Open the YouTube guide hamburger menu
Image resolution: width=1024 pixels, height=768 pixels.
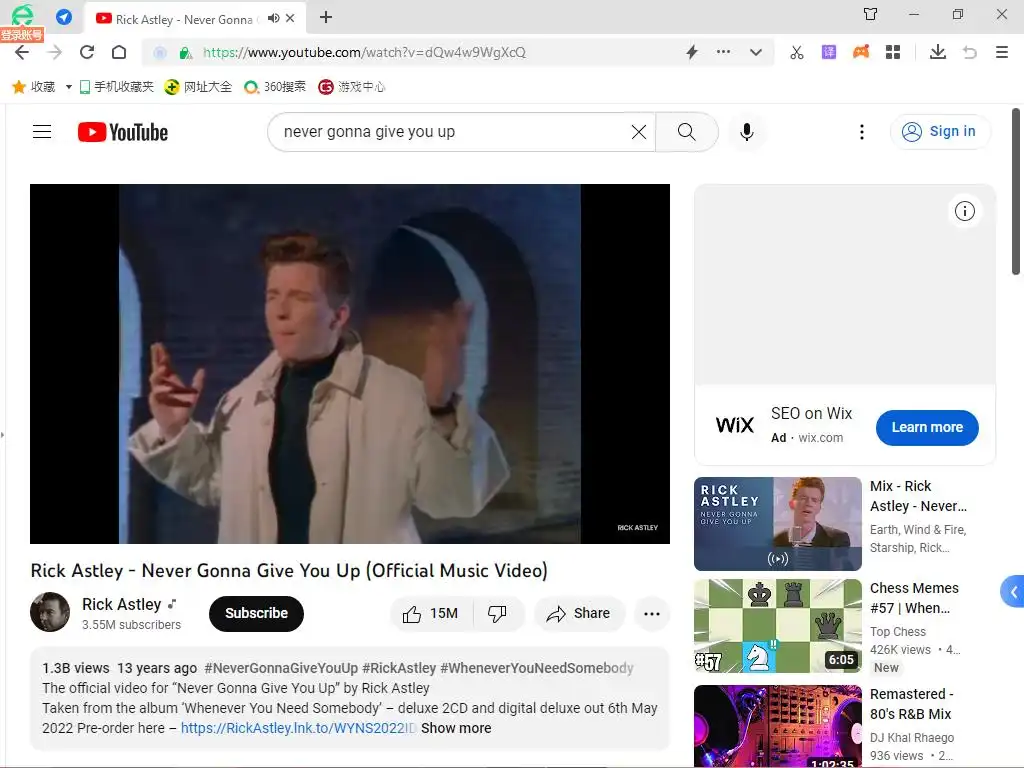[42, 132]
